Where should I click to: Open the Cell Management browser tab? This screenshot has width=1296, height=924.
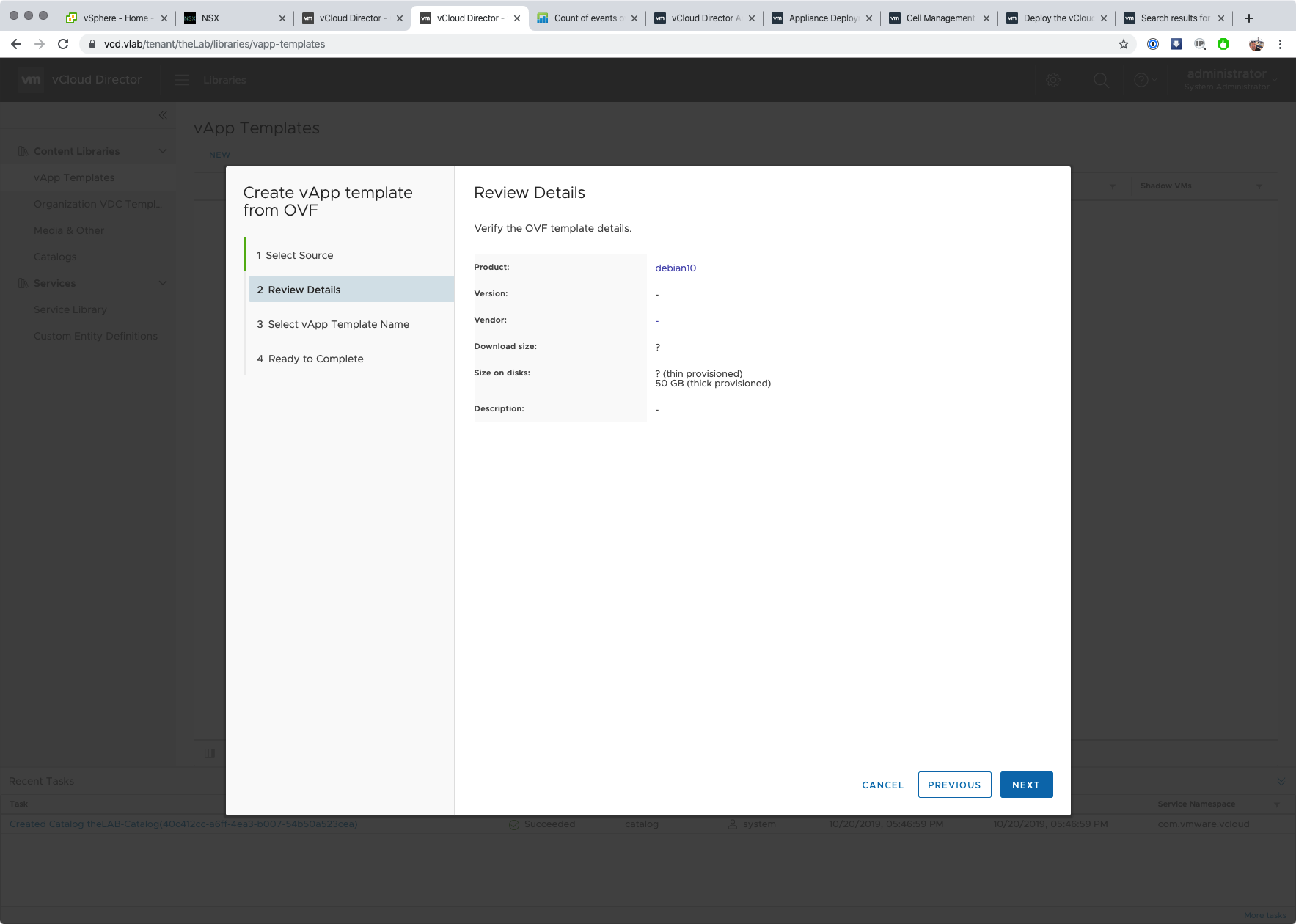click(x=940, y=18)
